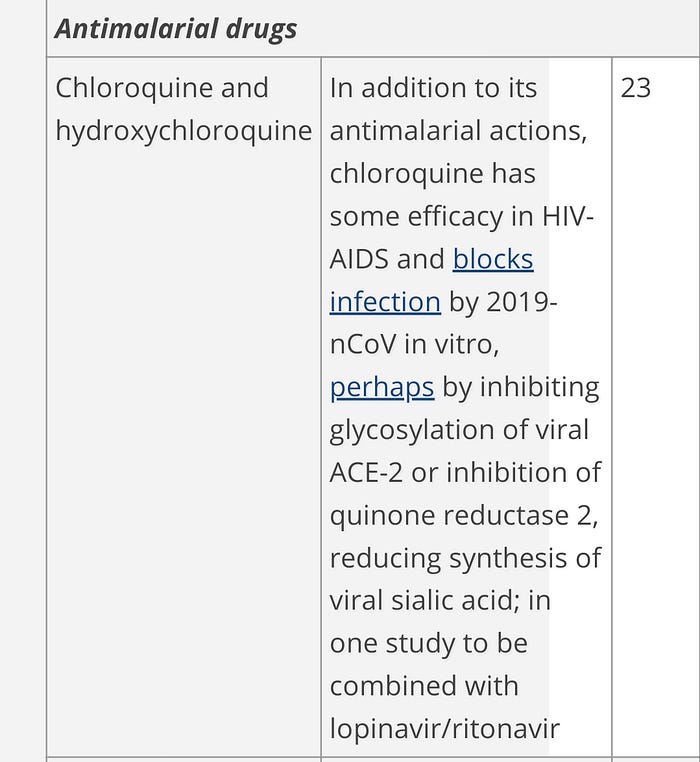Click the word "hydroxychloroquine" in first column

[x=184, y=131]
